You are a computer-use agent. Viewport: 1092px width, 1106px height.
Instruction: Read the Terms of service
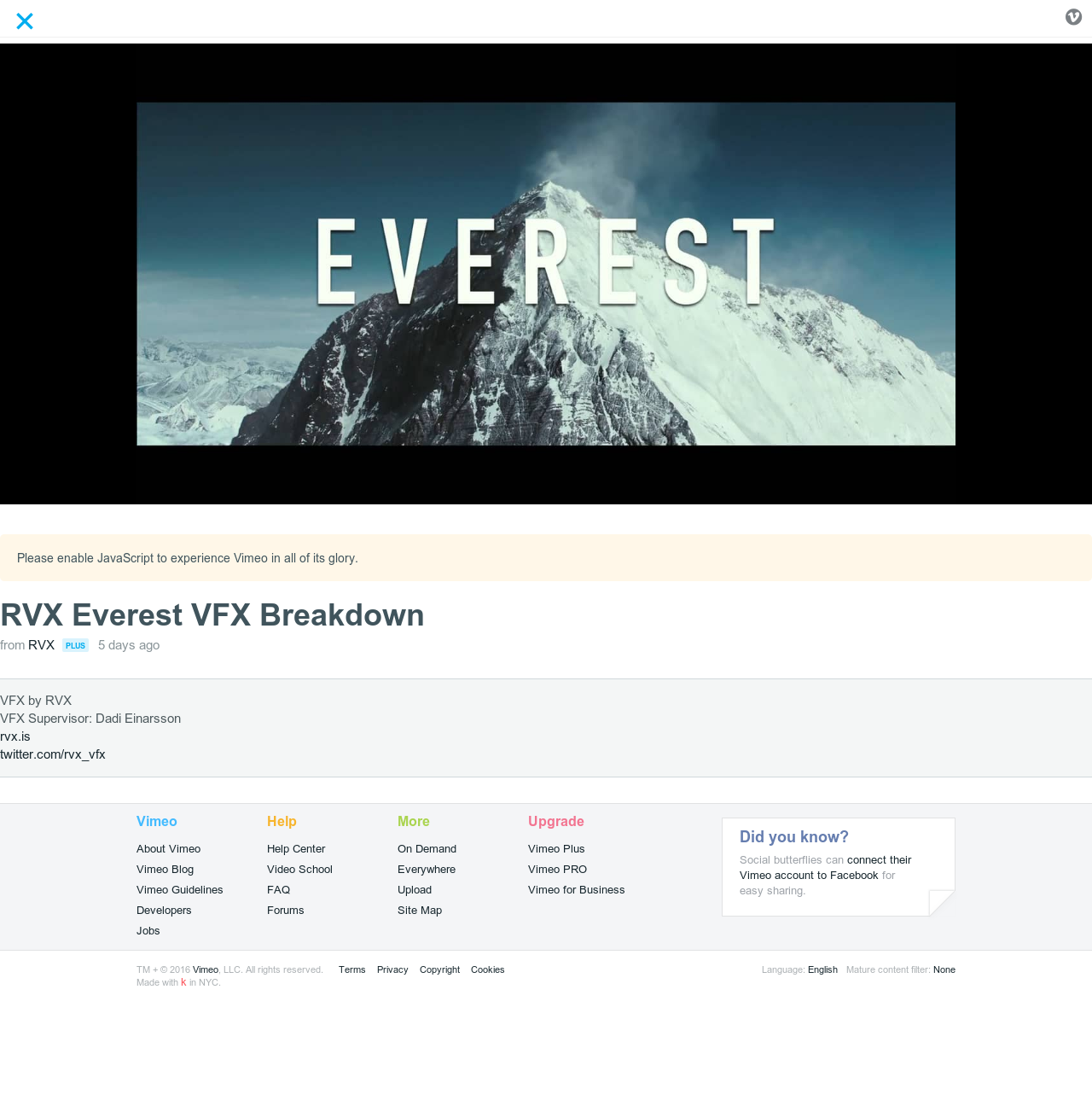[x=351, y=969]
